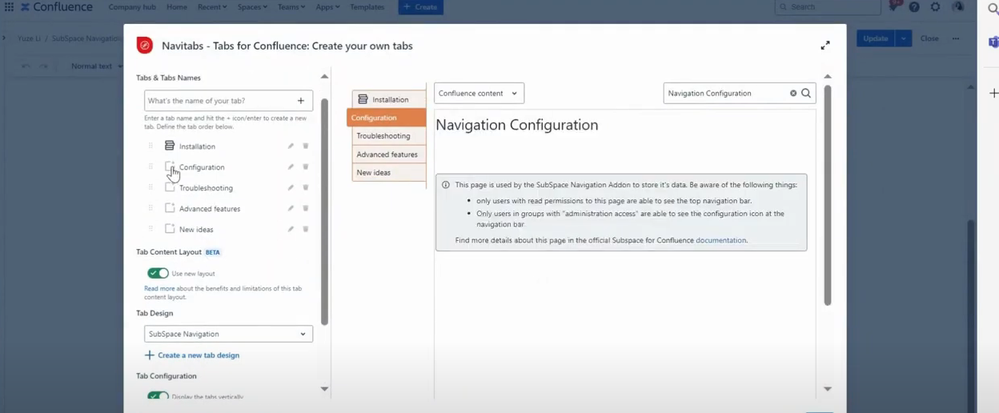Open Confluence settings gear

point(935,7)
